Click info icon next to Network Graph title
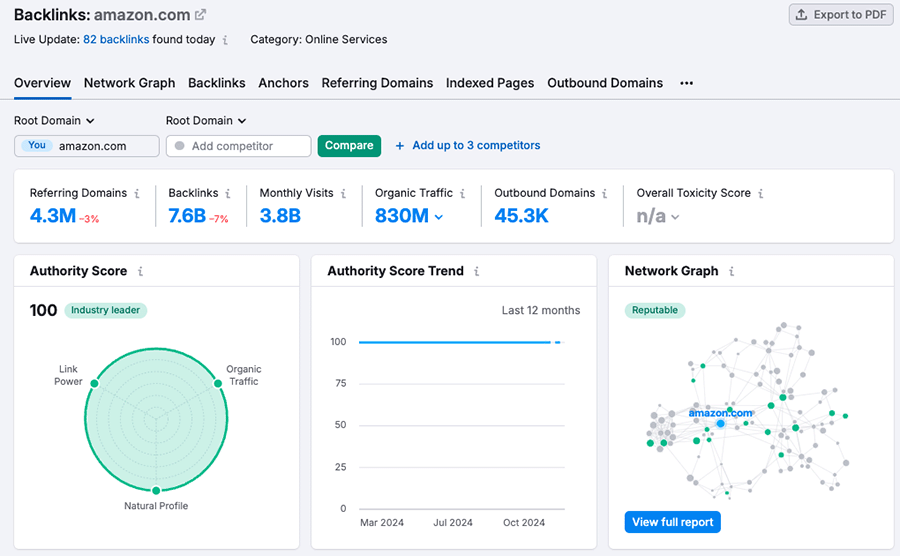Viewport: 900px width, 556px height. [x=731, y=271]
